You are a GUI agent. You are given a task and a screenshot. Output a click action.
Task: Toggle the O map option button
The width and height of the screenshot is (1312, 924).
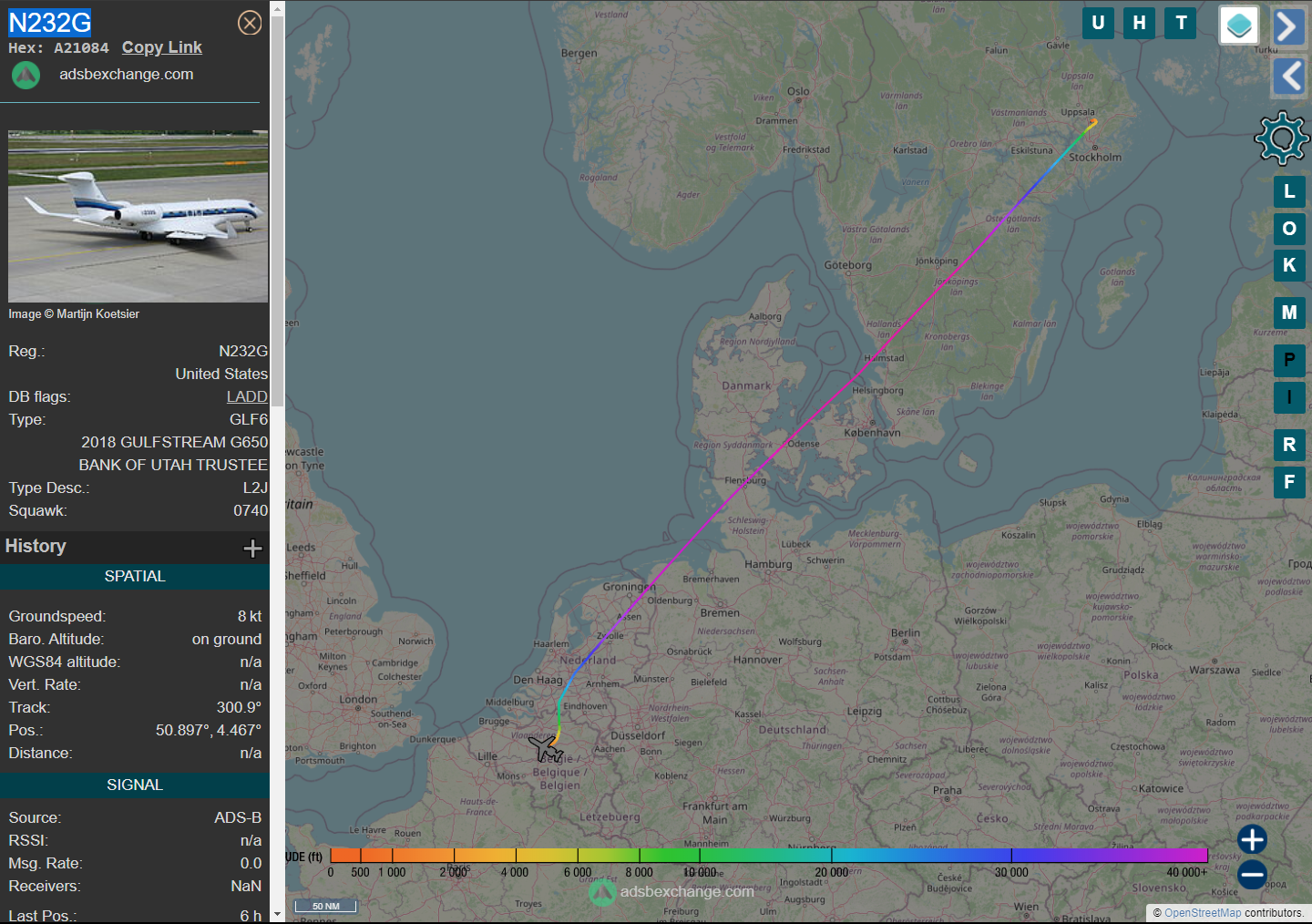(1289, 228)
